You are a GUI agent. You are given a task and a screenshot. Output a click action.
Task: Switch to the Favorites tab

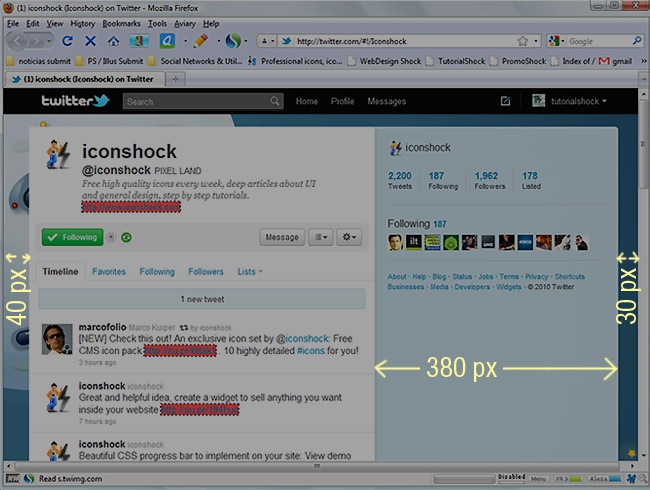[109, 272]
